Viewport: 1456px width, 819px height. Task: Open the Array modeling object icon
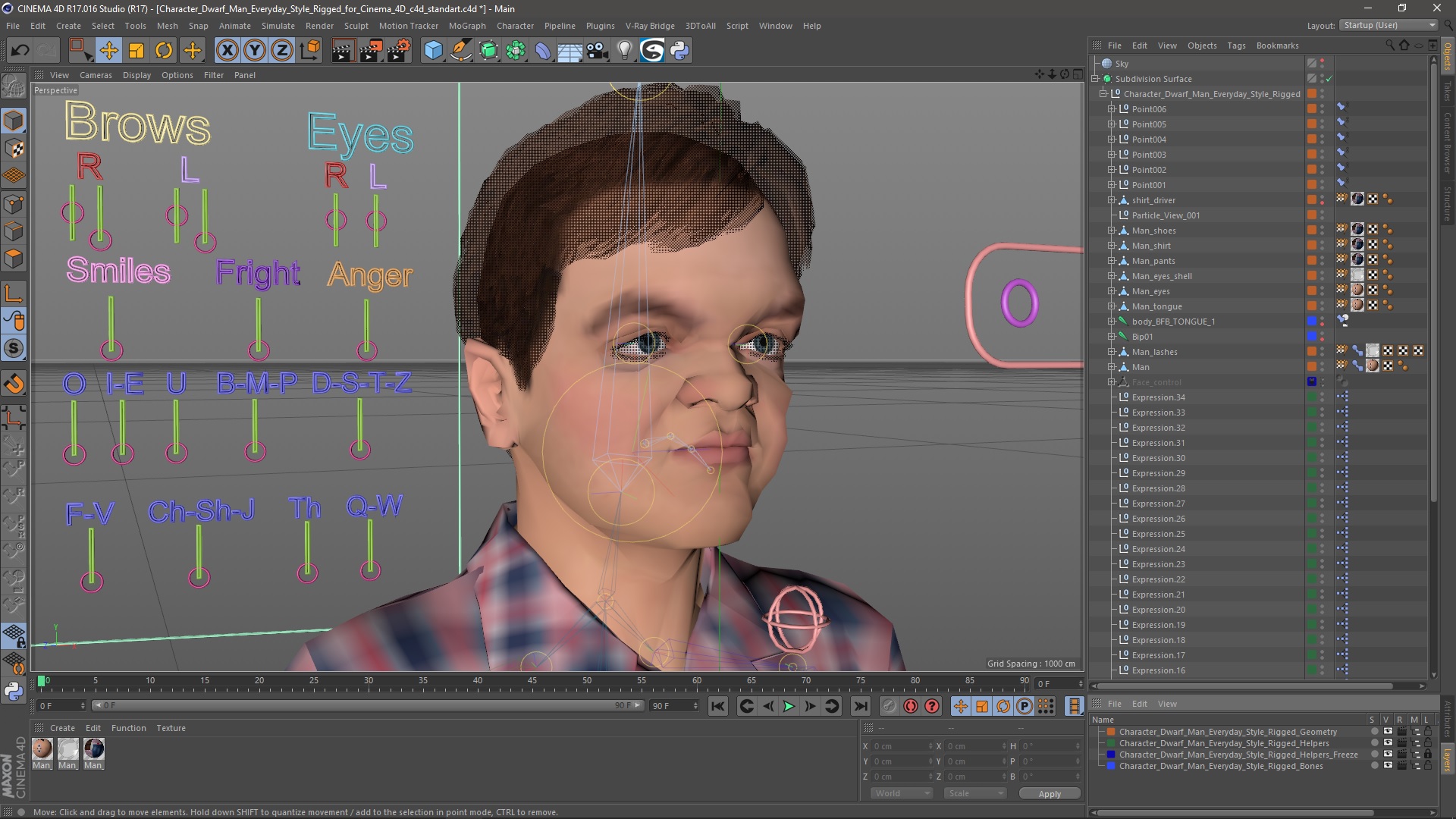click(x=516, y=51)
